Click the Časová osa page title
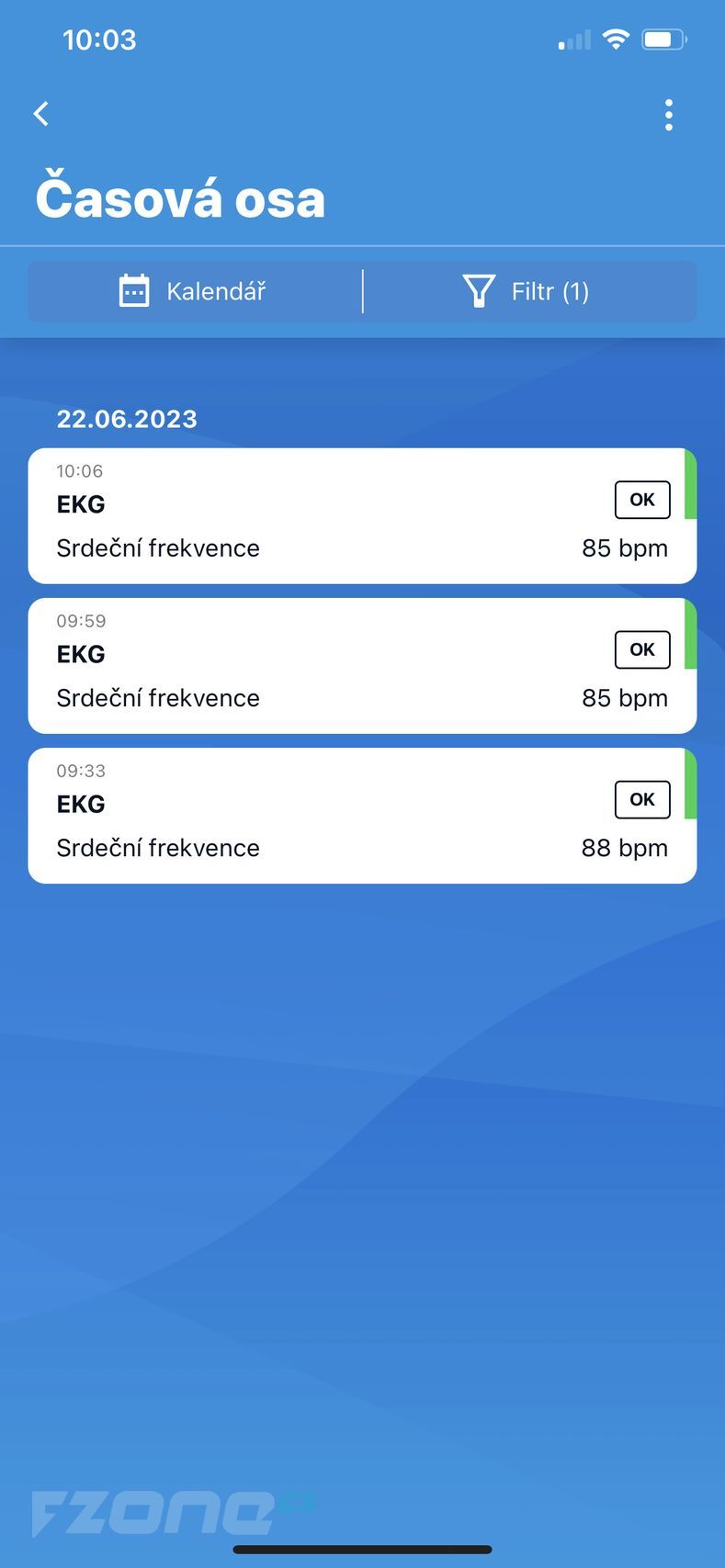The image size is (725, 1568). pyautogui.click(x=180, y=198)
